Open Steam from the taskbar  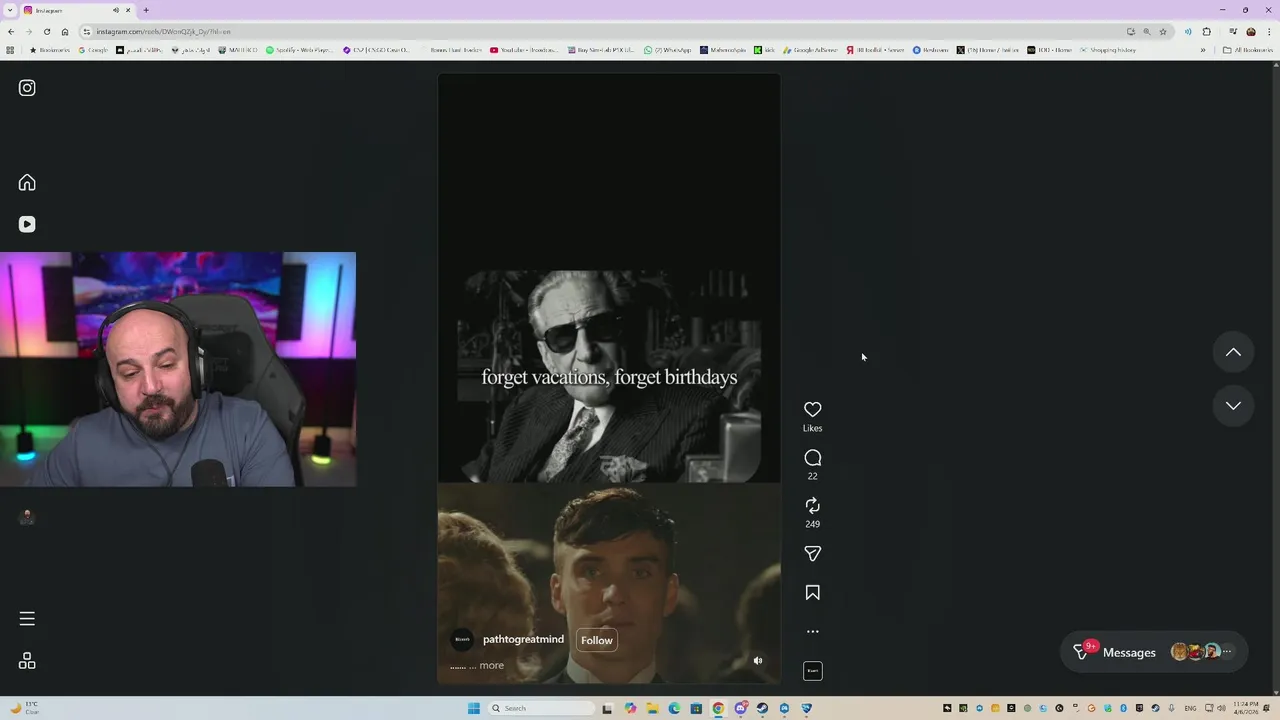762,708
